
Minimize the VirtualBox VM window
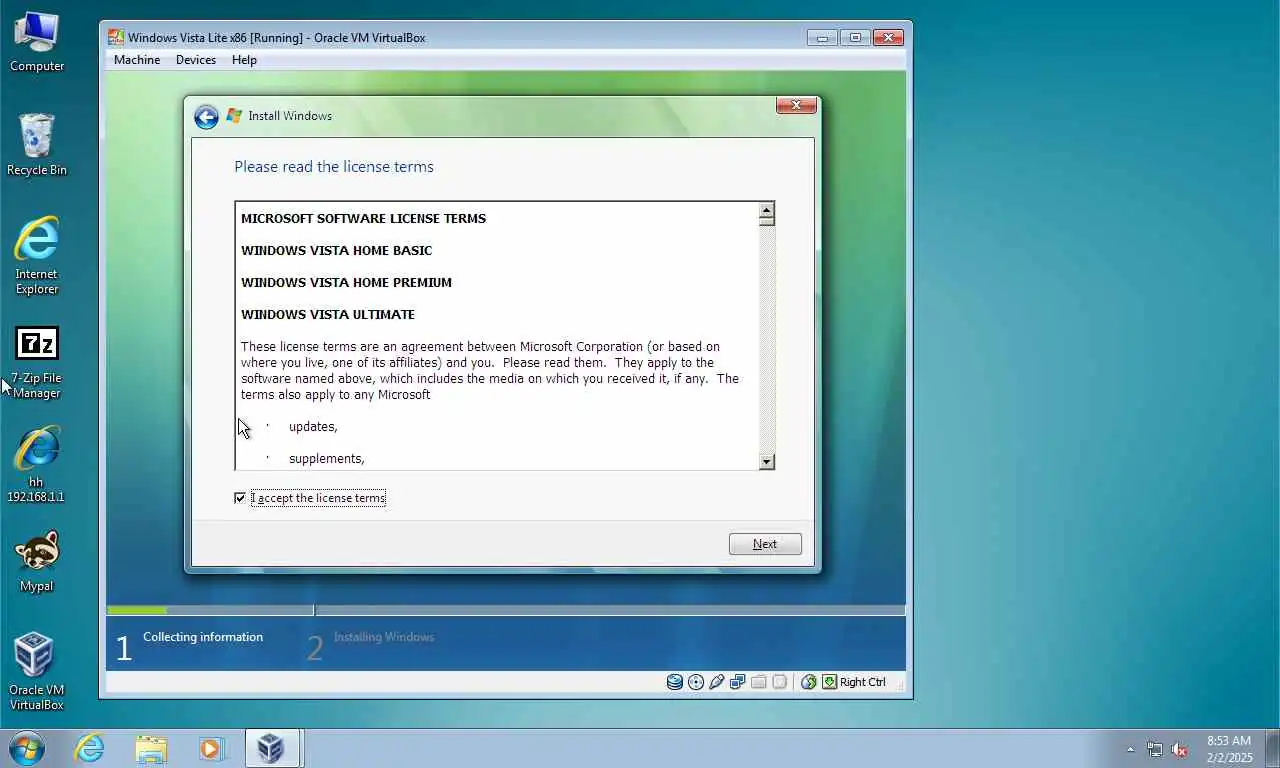coord(822,38)
